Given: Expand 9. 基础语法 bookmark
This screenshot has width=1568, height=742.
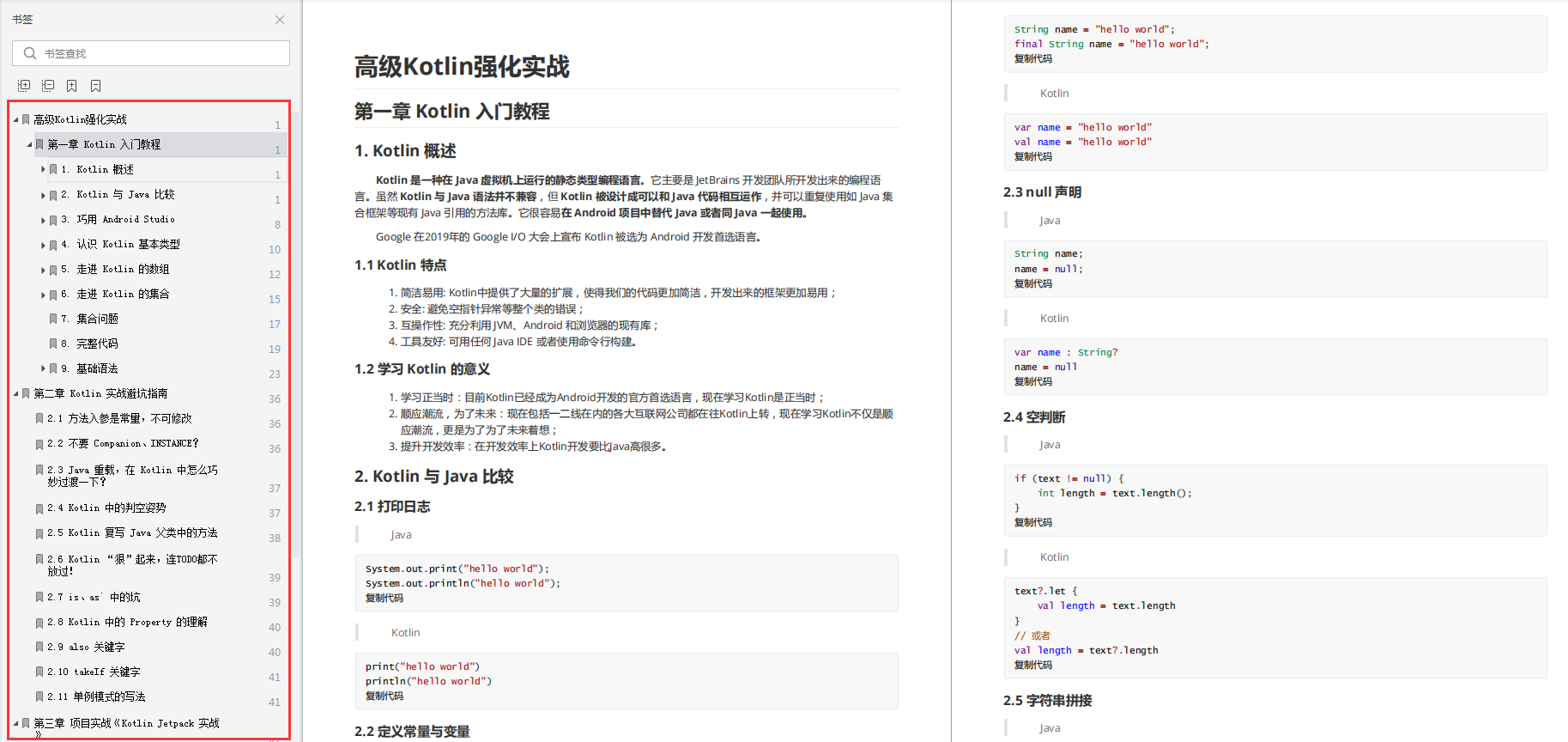Looking at the screenshot, I should 43,368.
